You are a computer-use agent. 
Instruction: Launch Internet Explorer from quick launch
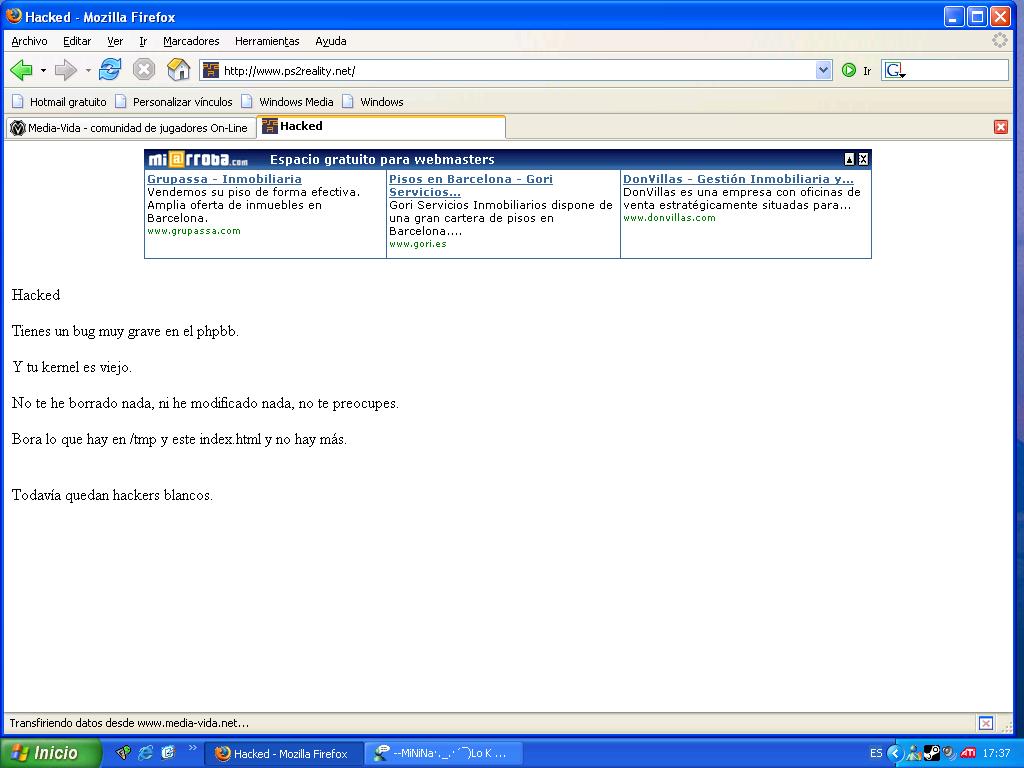pos(145,753)
